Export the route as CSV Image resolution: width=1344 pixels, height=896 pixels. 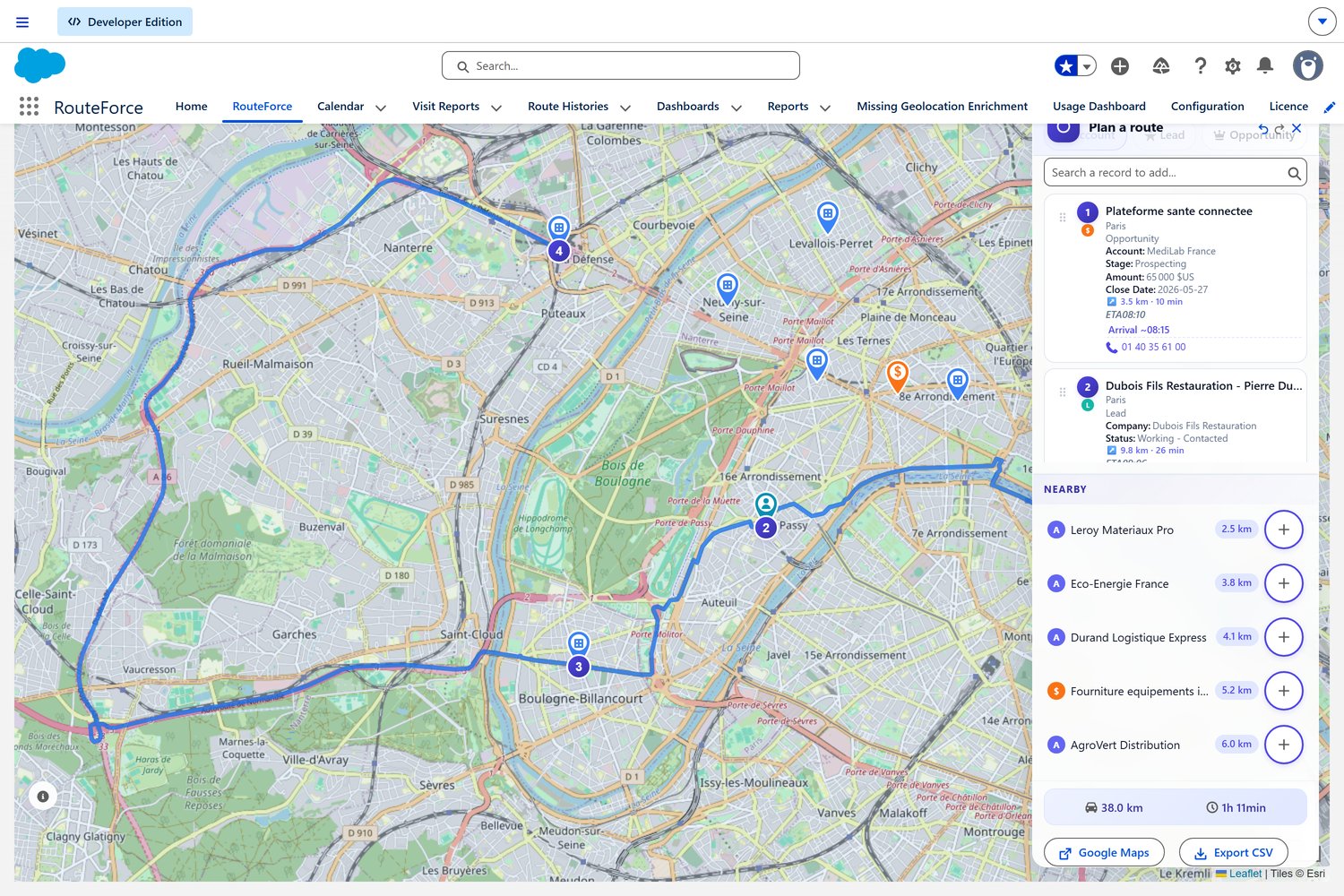pos(1233,852)
